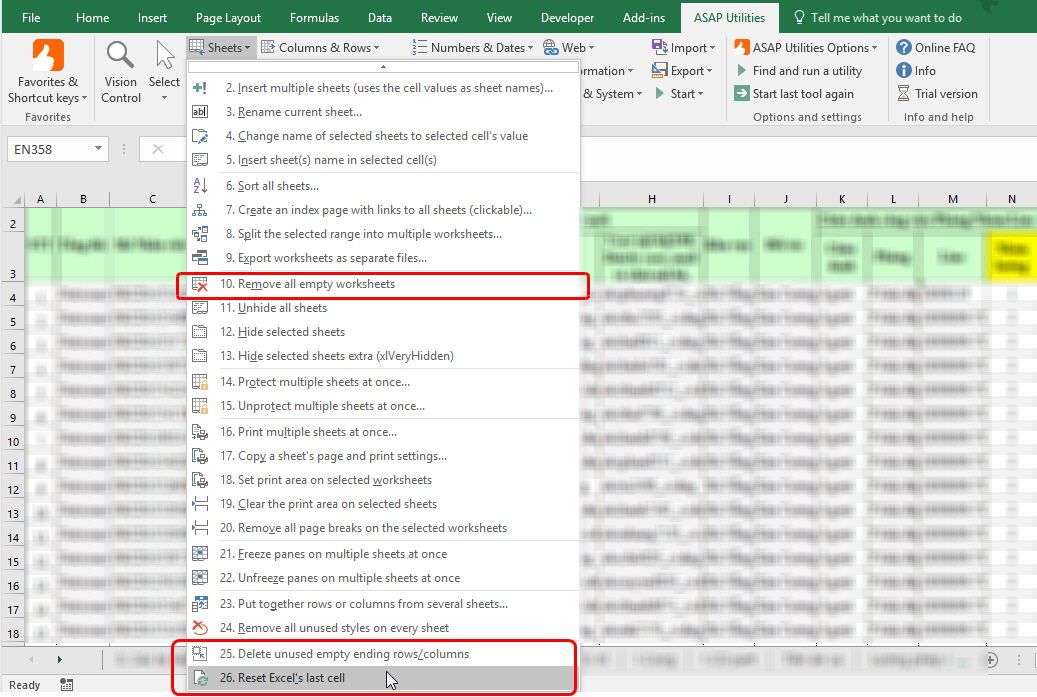Click Remove all unused styles icon
The image size is (1037, 697).
pos(200,628)
